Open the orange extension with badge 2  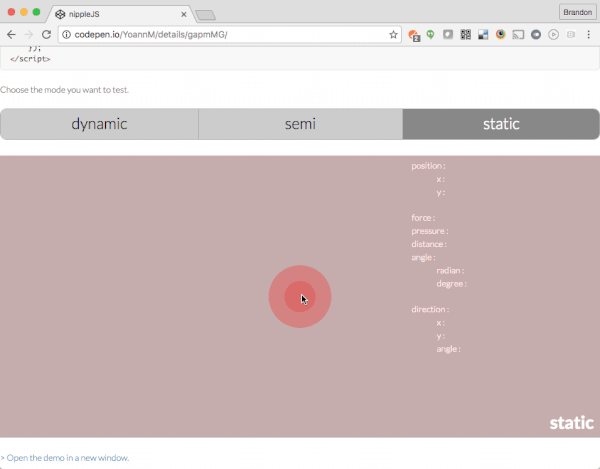pyautogui.click(x=414, y=35)
